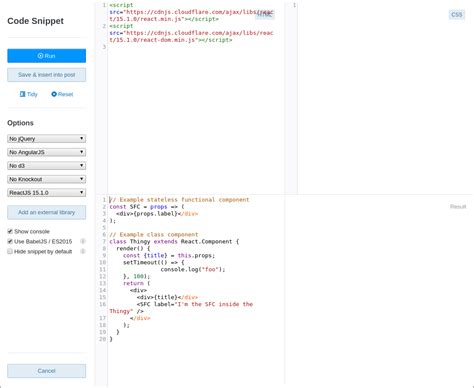Click 'class Thingy extends React.Component' line
The height and width of the screenshot is (388, 474).
[x=174, y=241]
